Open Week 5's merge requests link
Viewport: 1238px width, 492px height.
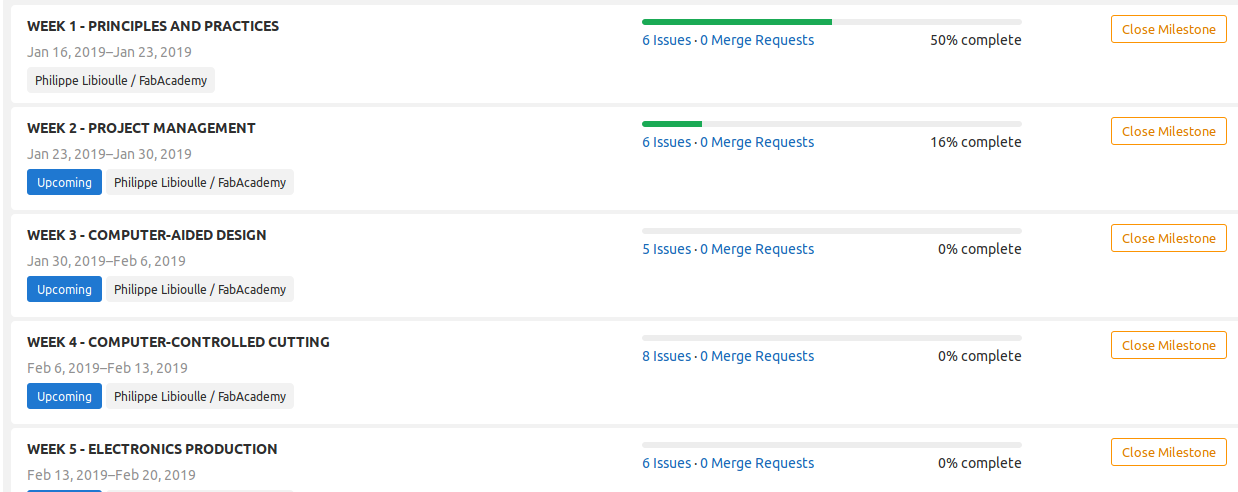(757, 464)
